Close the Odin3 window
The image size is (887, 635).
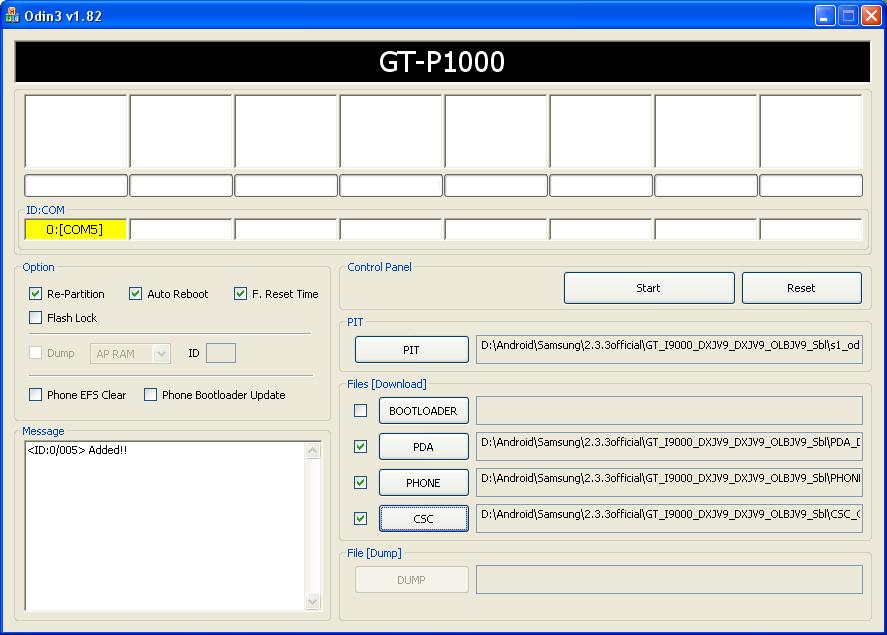871,16
